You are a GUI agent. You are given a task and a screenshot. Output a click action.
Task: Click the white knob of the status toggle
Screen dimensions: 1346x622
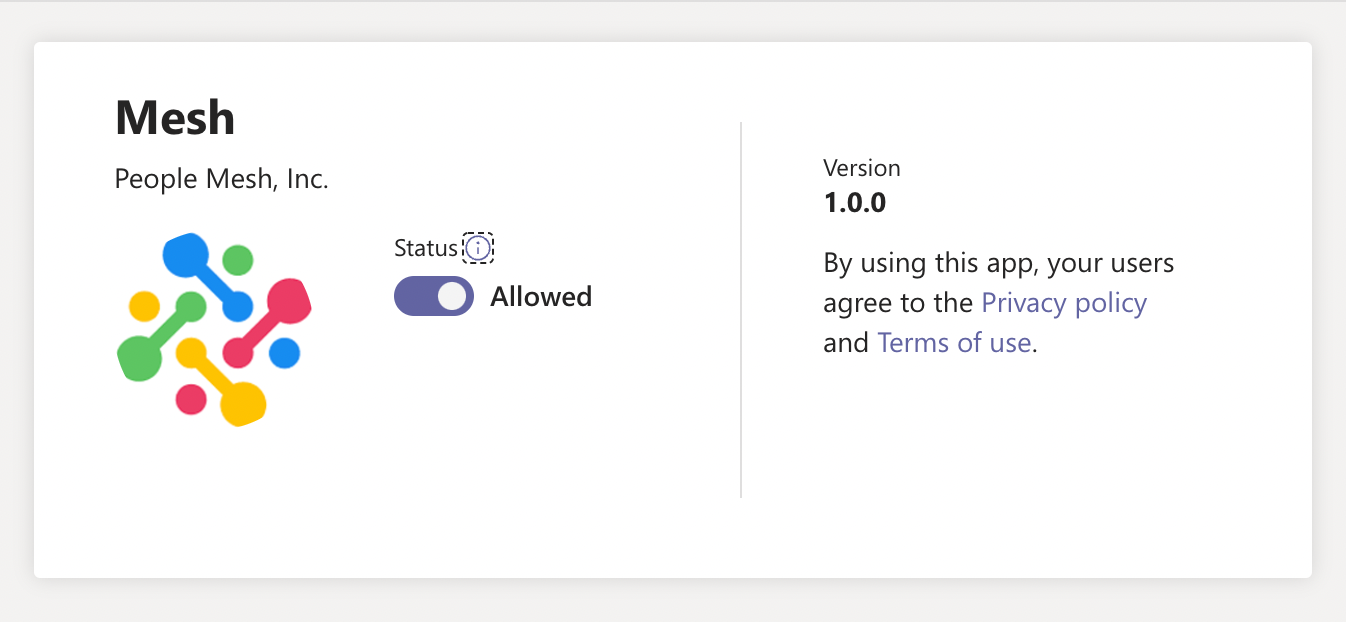(x=453, y=296)
